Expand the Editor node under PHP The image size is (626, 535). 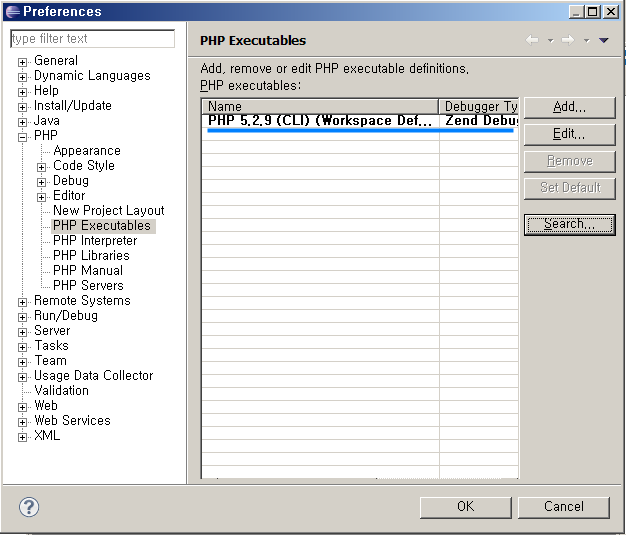point(42,197)
